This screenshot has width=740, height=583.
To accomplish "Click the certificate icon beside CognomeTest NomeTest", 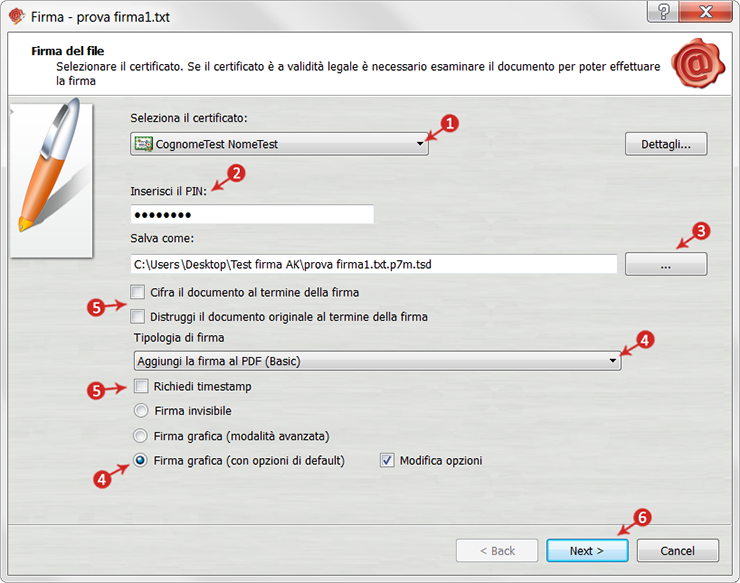I will [x=143, y=144].
